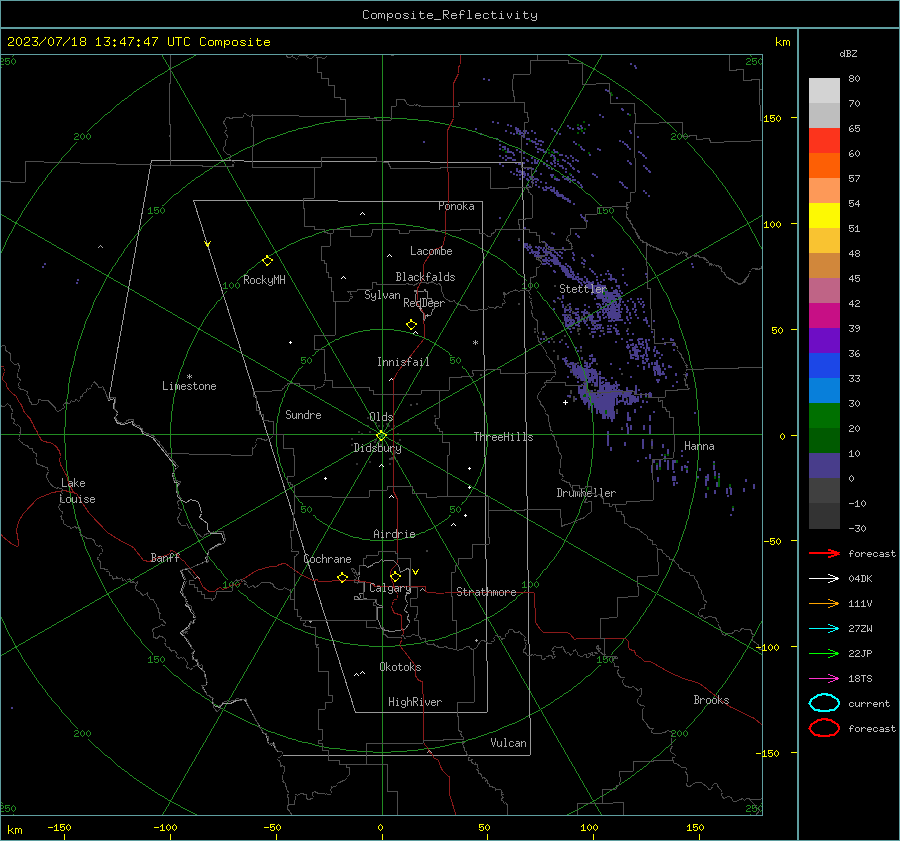Viewport: 900px width, 841px height.
Task: Click the HighRiver town label
Action: 415,702
